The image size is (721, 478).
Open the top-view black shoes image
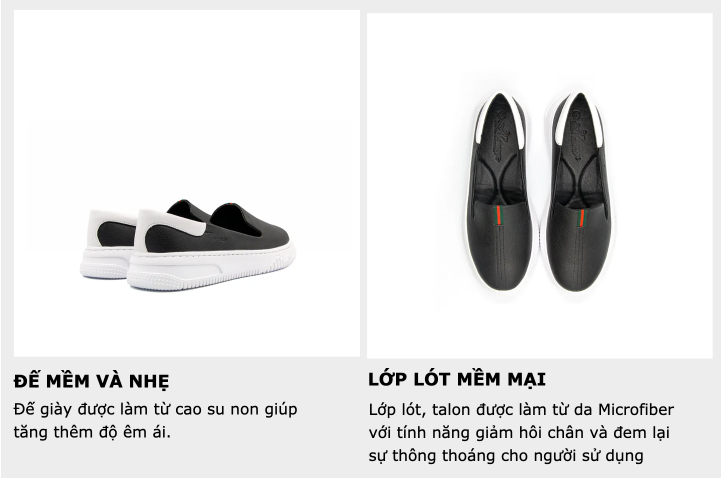[539, 185]
